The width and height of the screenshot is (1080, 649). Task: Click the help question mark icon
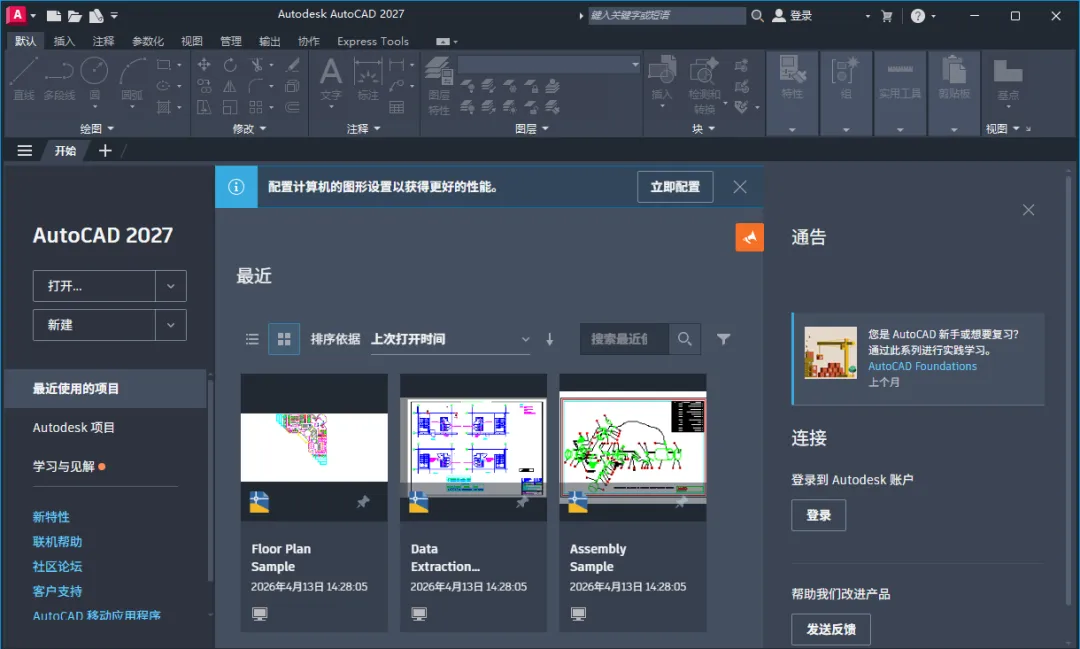tap(917, 16)
